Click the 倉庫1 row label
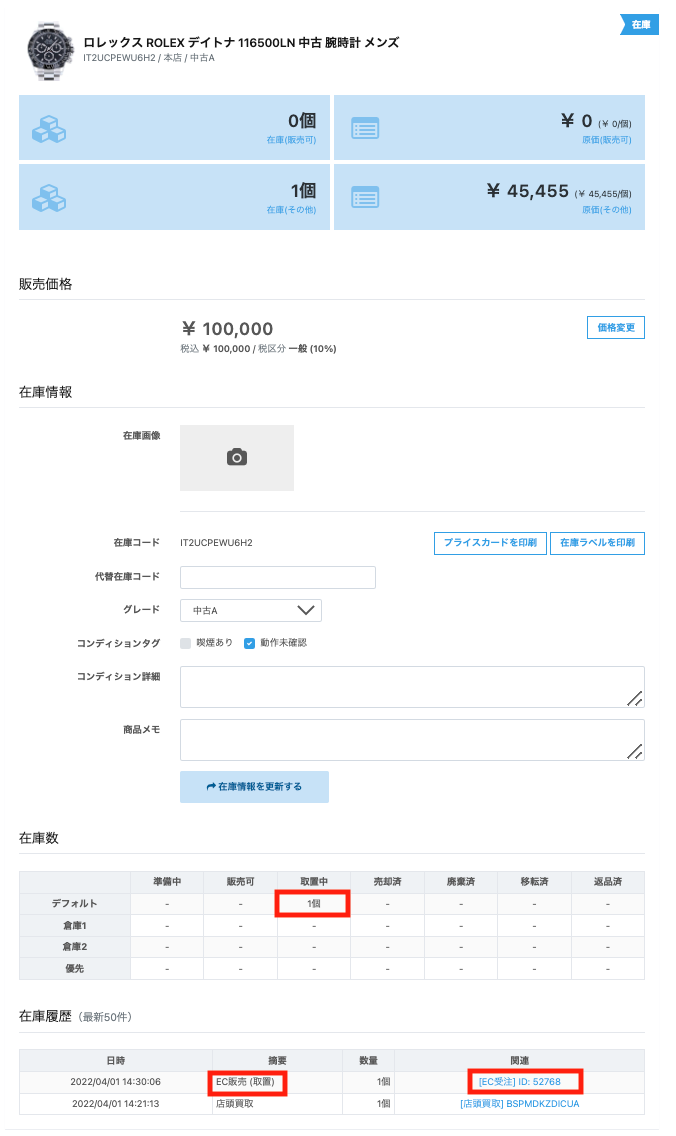Image resolution: width=676 pixels, height=1136 pixels. click(x=75, y=925)
